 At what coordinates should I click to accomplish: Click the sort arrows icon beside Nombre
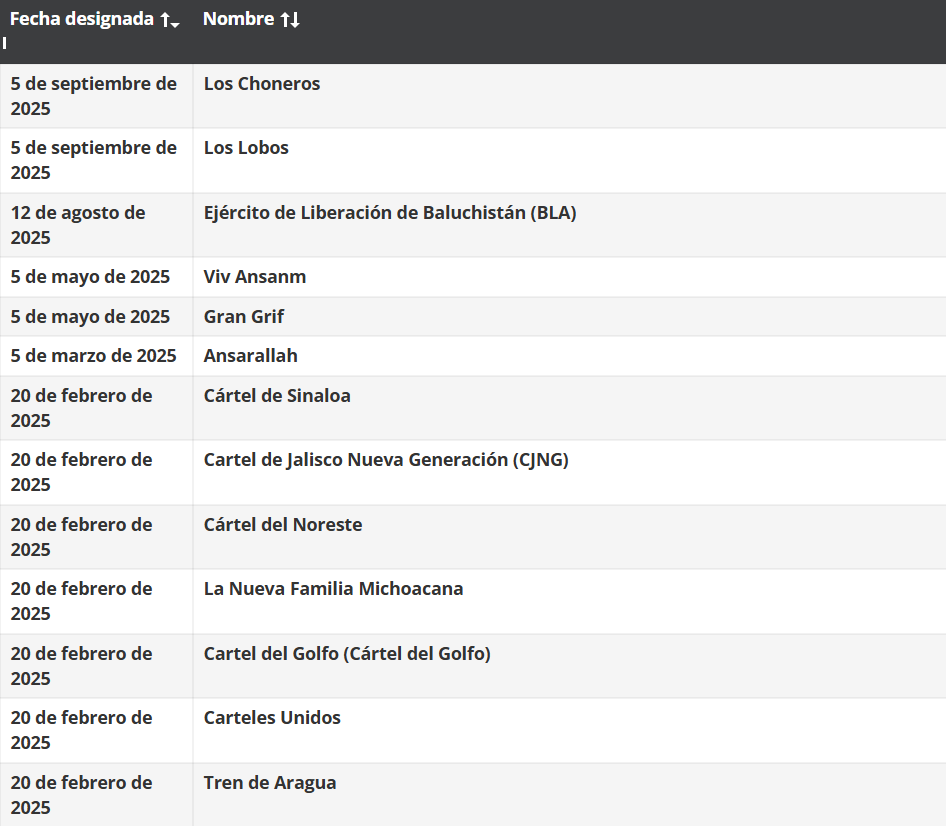(290, 20)
